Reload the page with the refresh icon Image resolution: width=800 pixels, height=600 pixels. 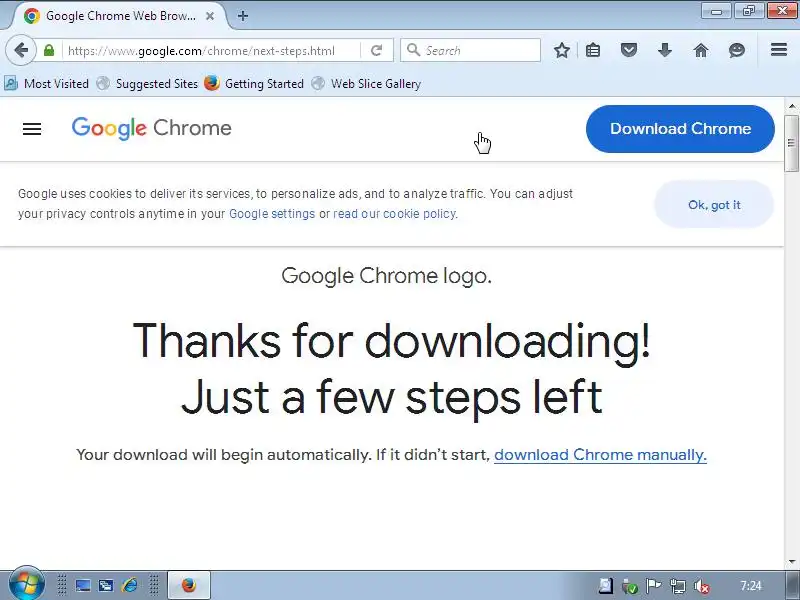point(377,50)
